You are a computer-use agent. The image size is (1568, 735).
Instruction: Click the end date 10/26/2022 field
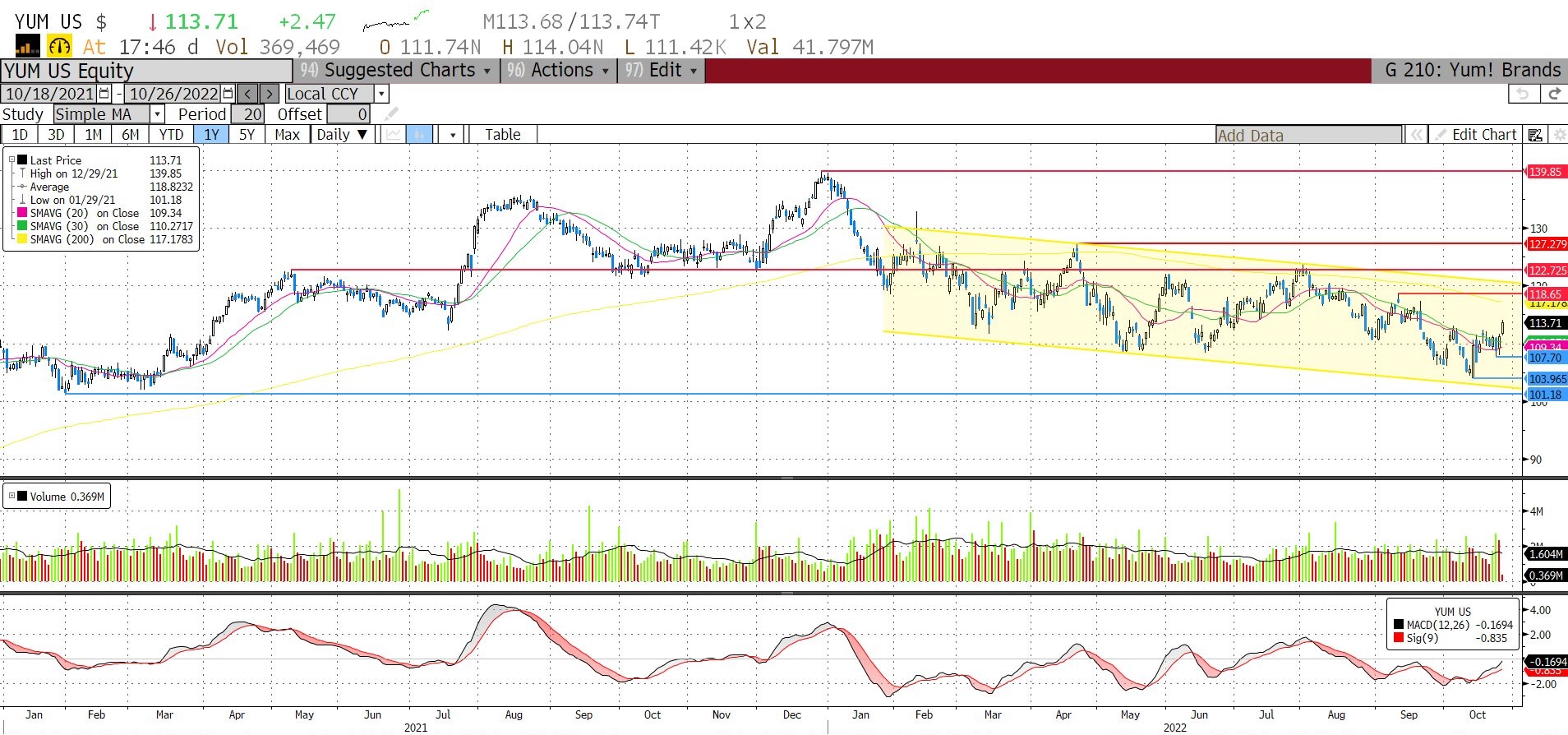click(x=173, y=94)
